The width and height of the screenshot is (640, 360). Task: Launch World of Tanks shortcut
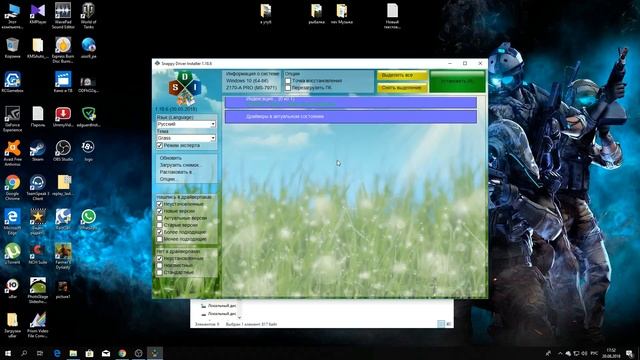pos(88,16)
